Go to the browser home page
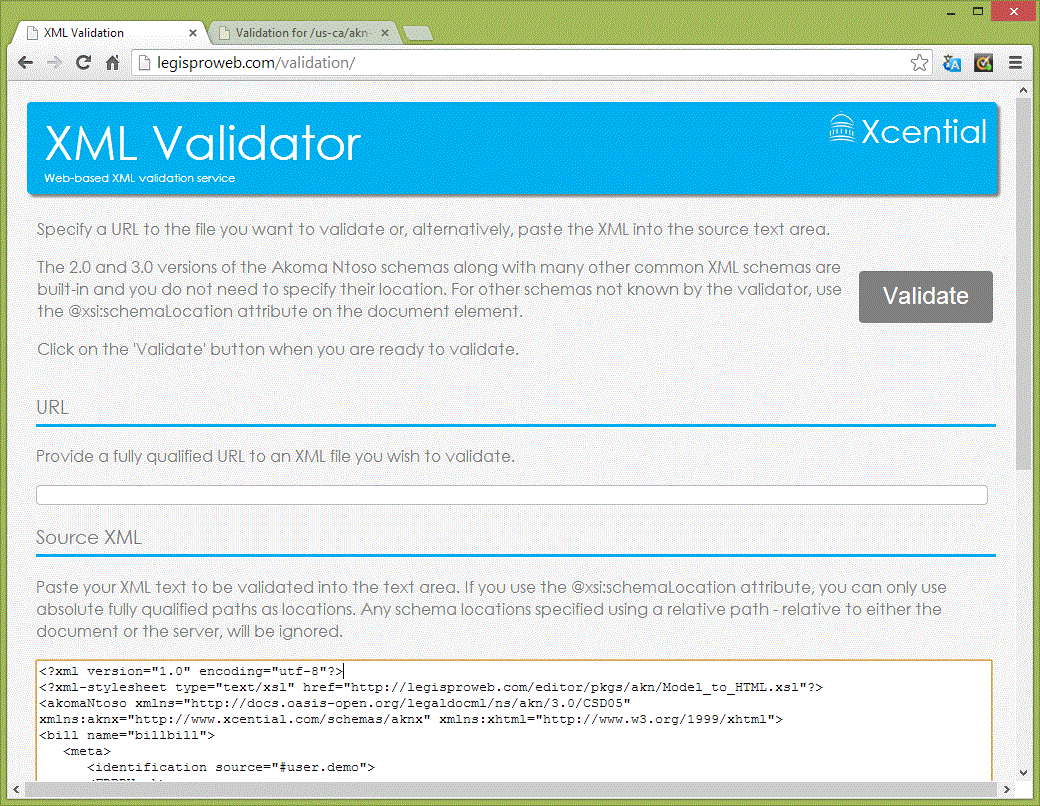The height and width of the screenshot is (806, 1040). click(x=113, y=63)
